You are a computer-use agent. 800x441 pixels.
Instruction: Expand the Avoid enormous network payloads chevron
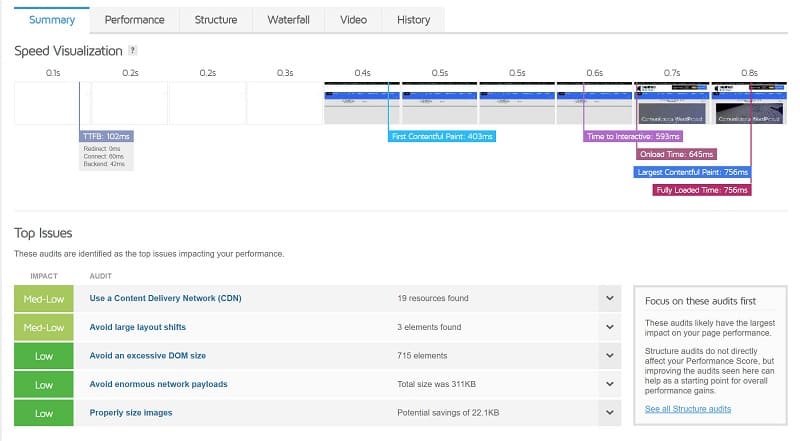pyautogui.click(x=608, y=384)
